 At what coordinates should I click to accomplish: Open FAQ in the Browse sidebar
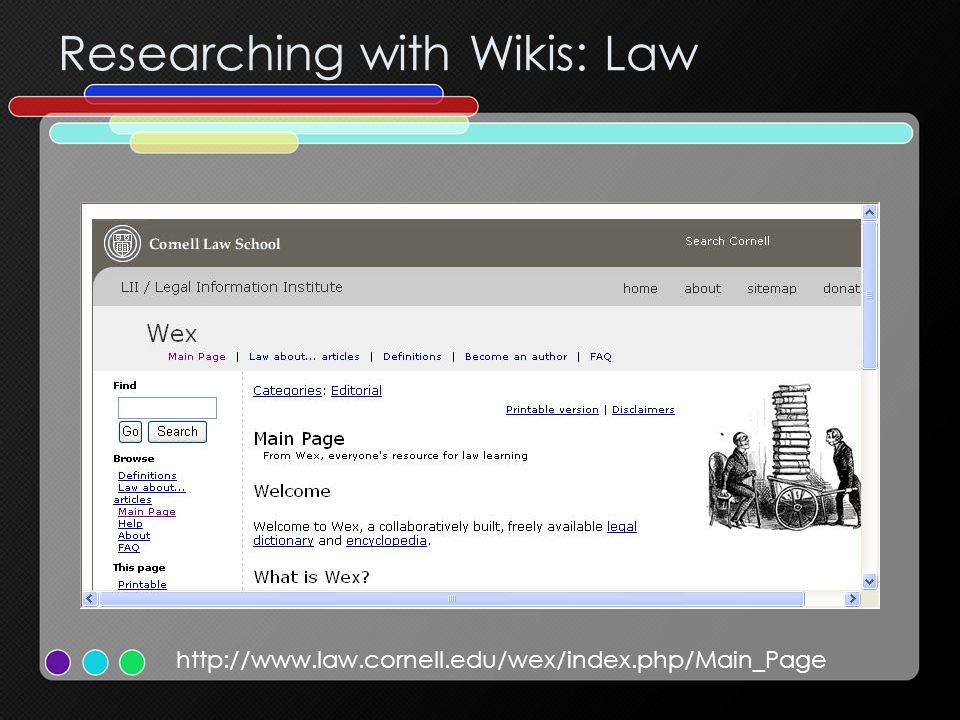coord(129,547)
